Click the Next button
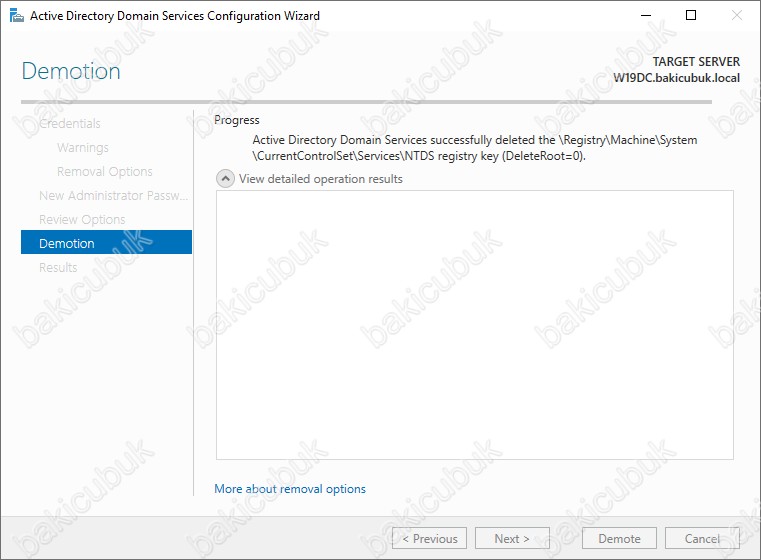The image size is (761, 560). coord(512,538)
